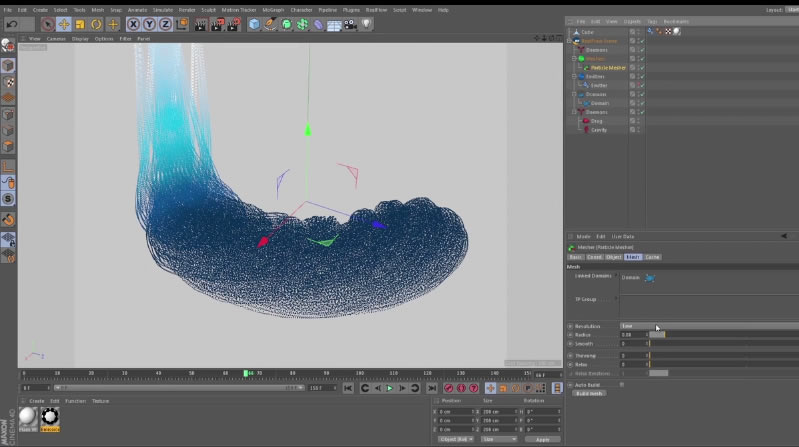
Task: Activate the Rotate tool icon
Action: point(96,24)
